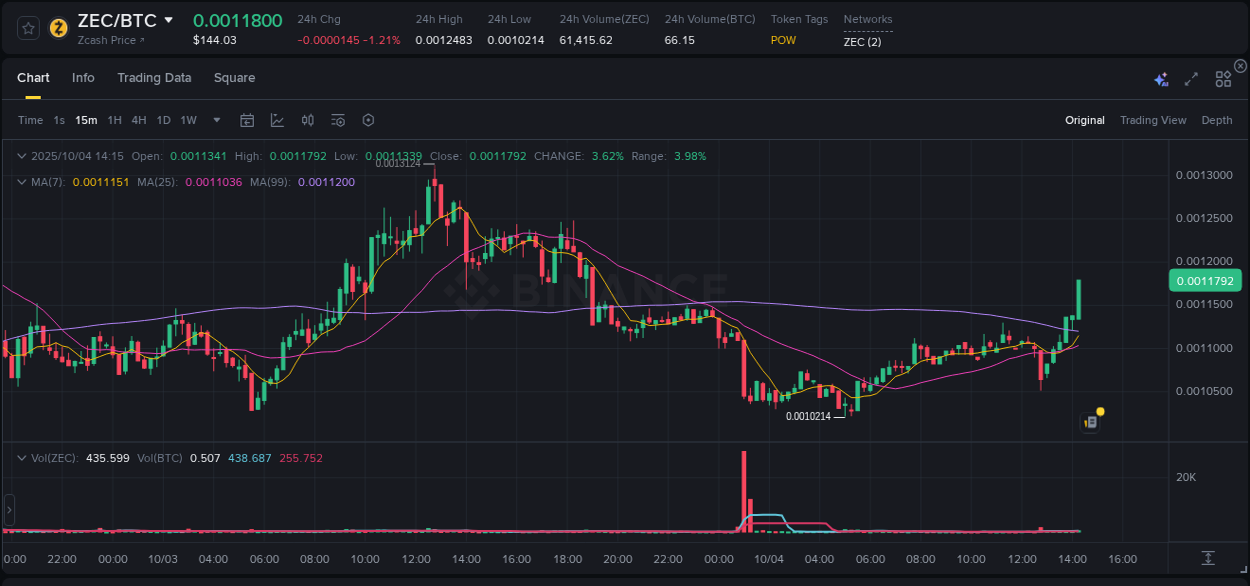Switch chart to Trading View mode
The image size is (1250, 586).
click(x=1153, y=120)
